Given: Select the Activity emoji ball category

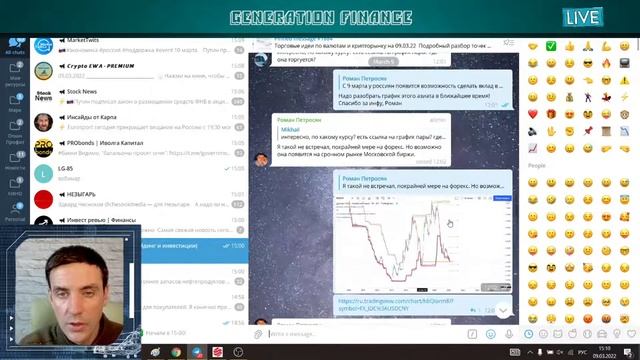Looking at the screenshot, I should click(587, 334).
